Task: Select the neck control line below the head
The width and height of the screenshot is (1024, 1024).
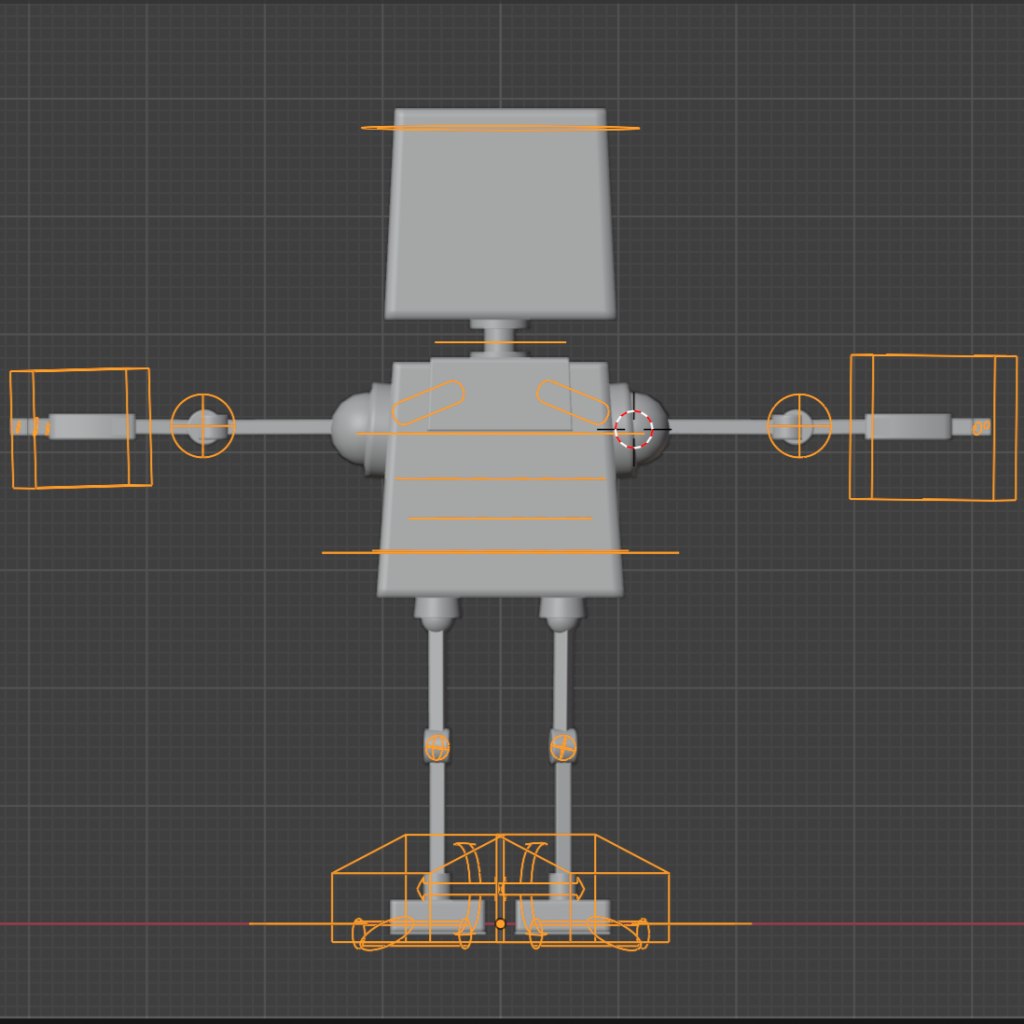Action: tap(500, 342)
